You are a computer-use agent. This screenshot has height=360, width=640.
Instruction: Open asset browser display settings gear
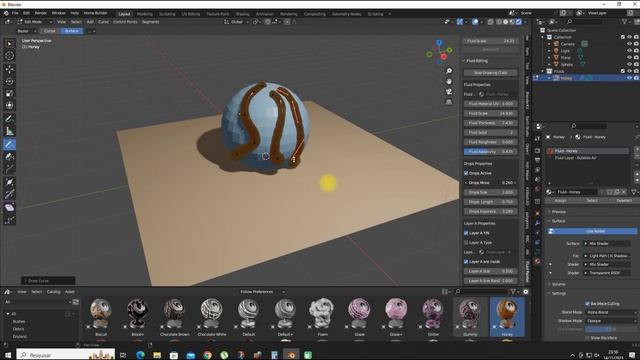click(x=526, y=291)
